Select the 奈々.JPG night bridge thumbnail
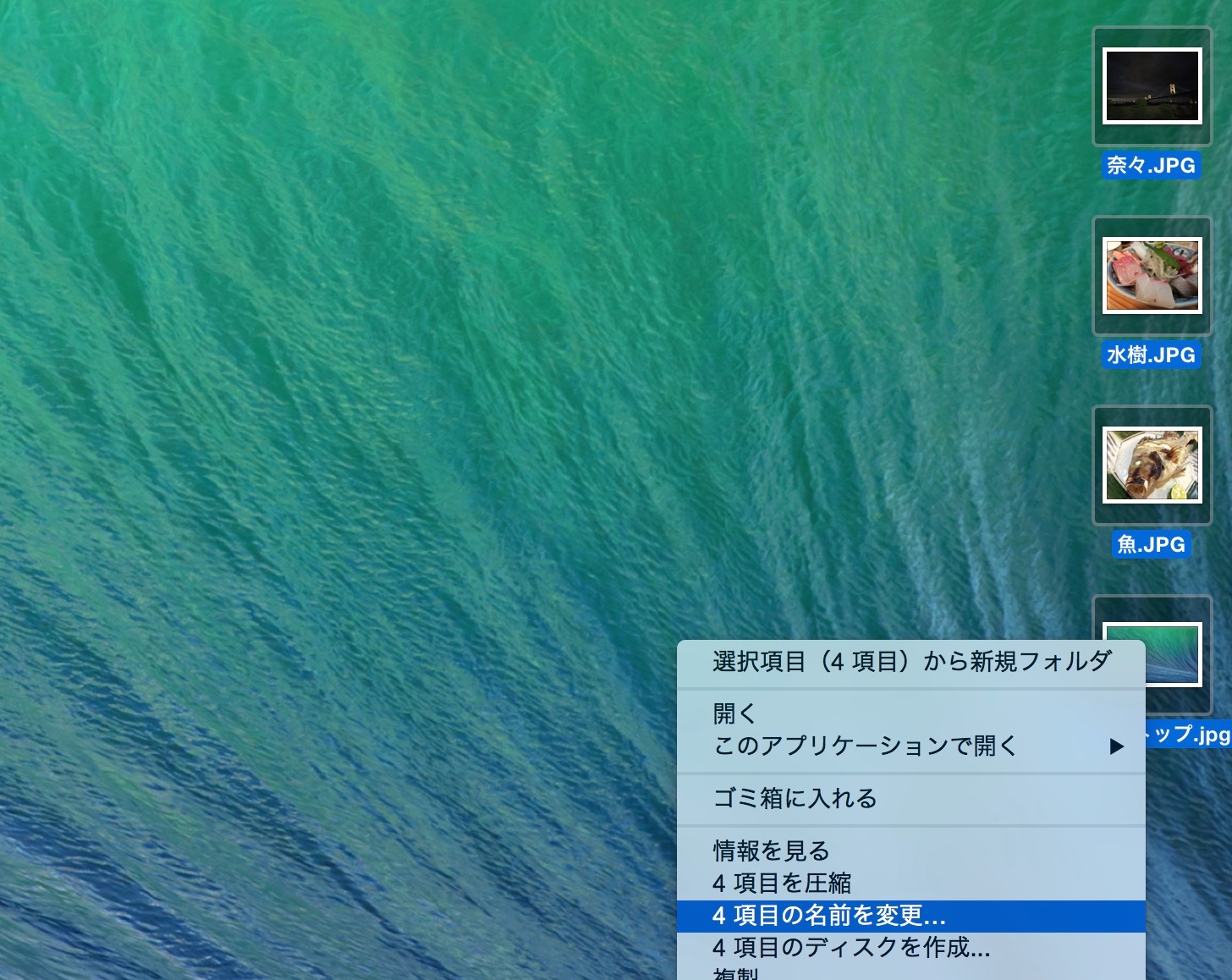The width and height of the screenshot is (1232, 980). [1152, 86]
